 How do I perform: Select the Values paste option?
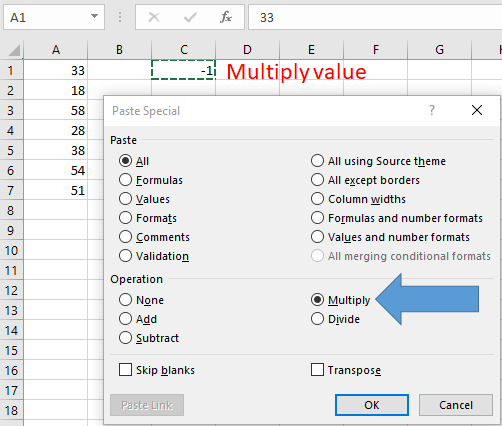(x=144, y=199)
